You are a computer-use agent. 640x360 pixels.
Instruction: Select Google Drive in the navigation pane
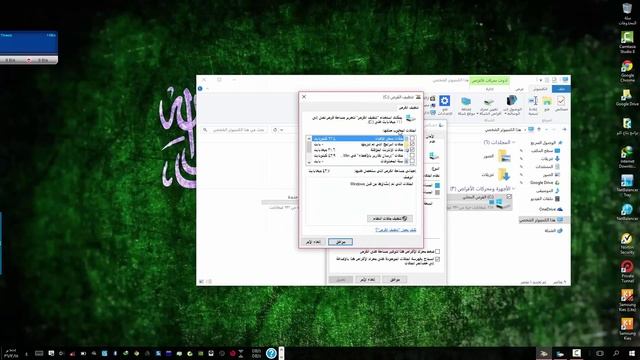[544, 182]
